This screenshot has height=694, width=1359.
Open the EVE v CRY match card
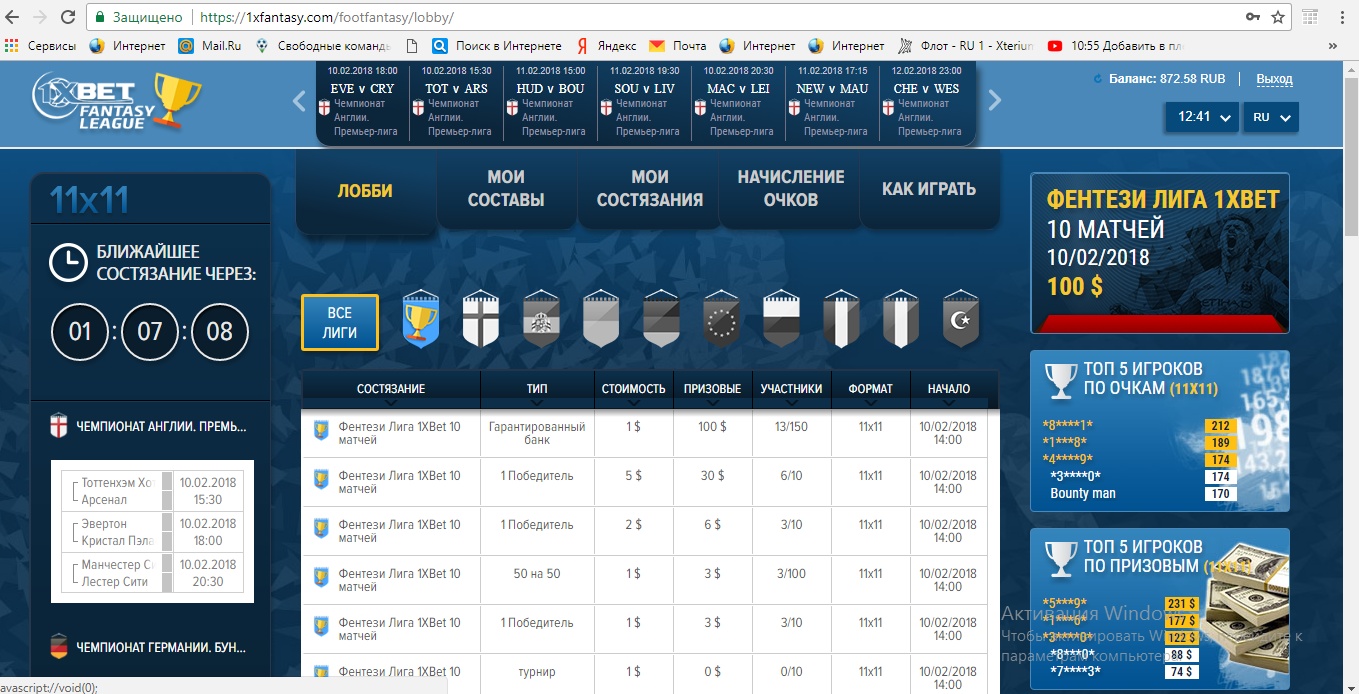click(x=362, y=102)
